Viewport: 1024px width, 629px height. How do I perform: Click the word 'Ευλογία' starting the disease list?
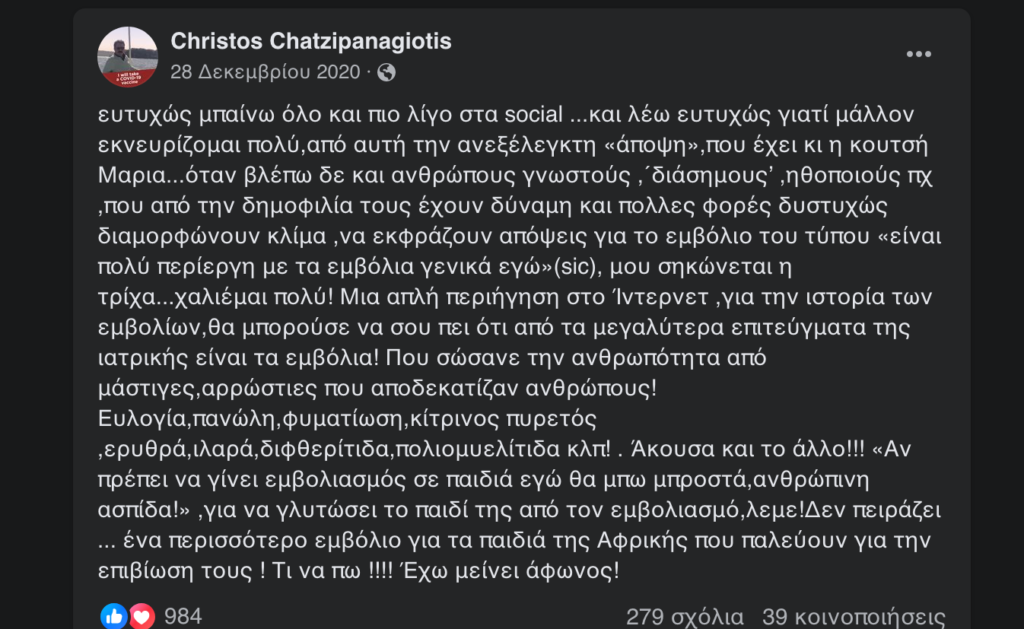pyautogui.click(x=142, y=419)
